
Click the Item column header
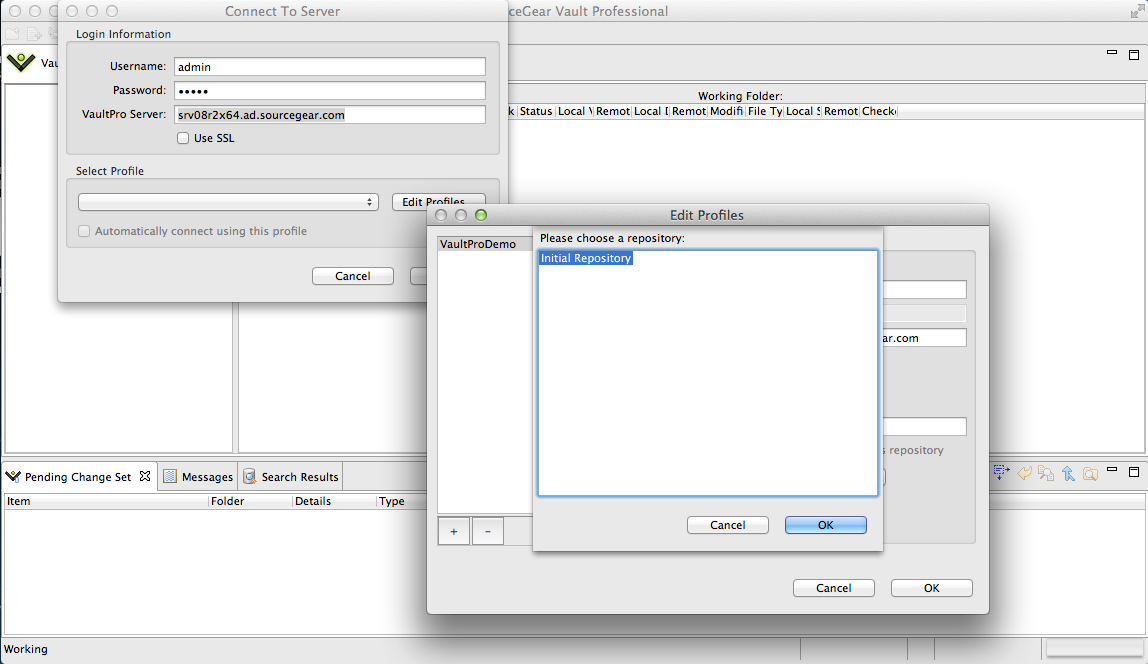(x=106, y=501)
